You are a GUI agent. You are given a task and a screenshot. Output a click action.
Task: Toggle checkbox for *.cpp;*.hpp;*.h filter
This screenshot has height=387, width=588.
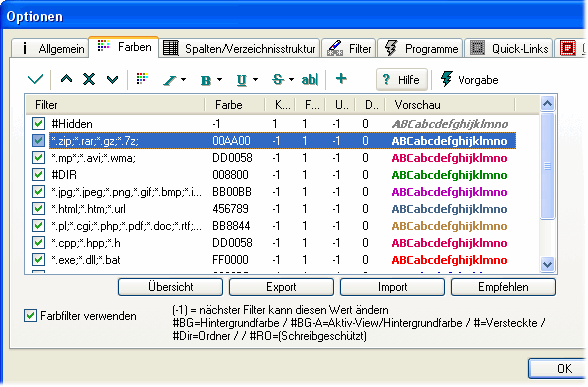(x=38, y=243)
